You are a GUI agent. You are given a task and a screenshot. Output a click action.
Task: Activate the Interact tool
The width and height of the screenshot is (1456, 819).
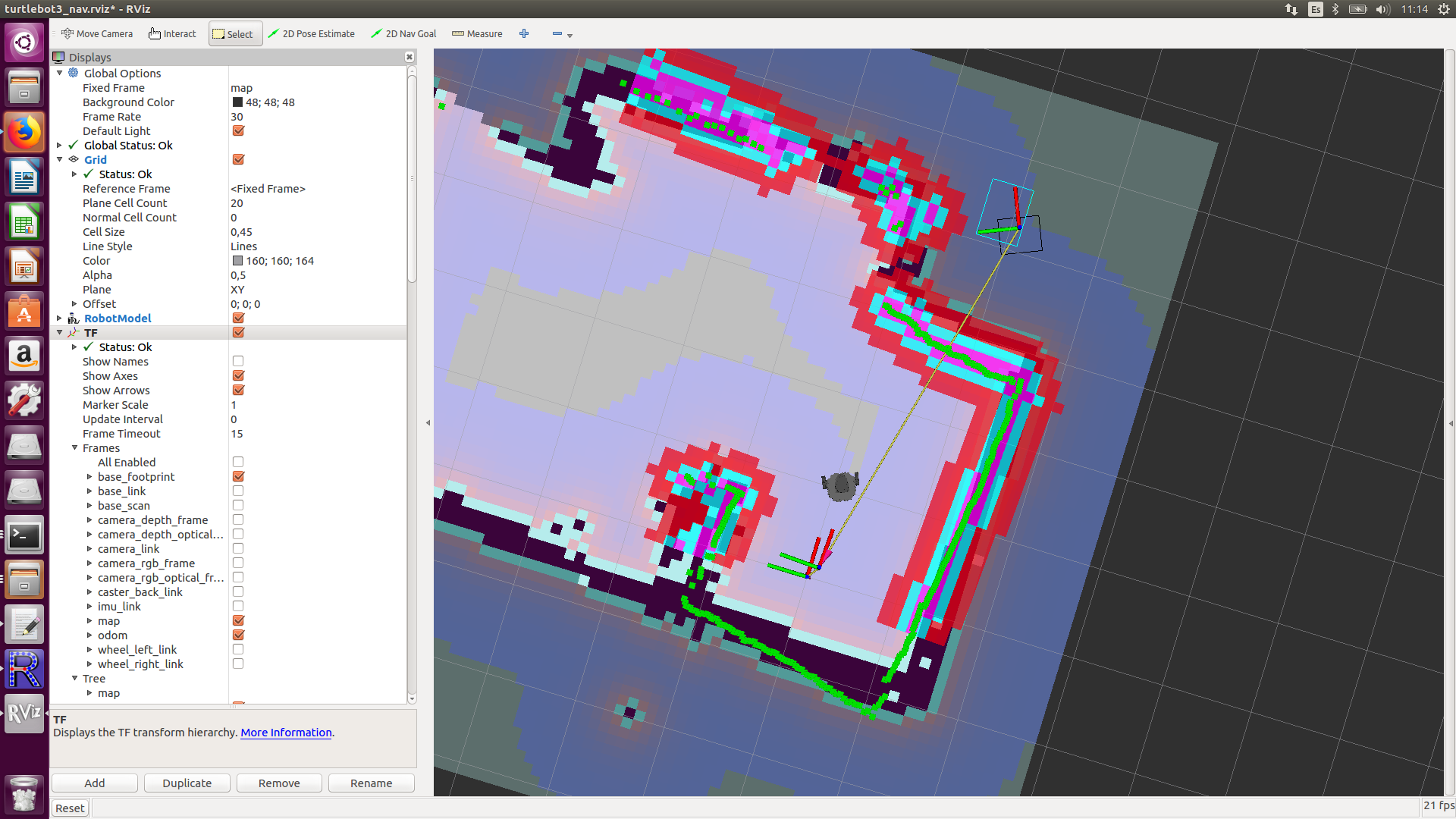pyautogui.click(x=173, y=33)
